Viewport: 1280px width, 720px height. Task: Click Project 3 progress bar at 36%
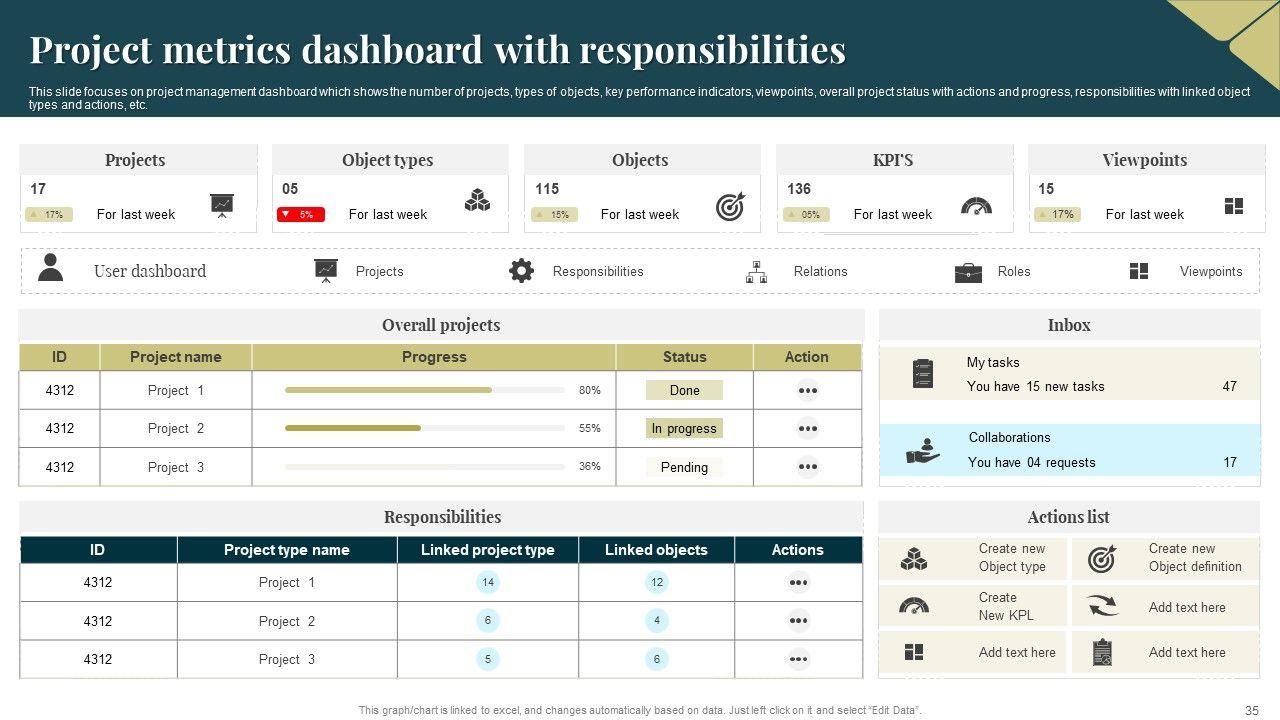(x=425, y=467)
